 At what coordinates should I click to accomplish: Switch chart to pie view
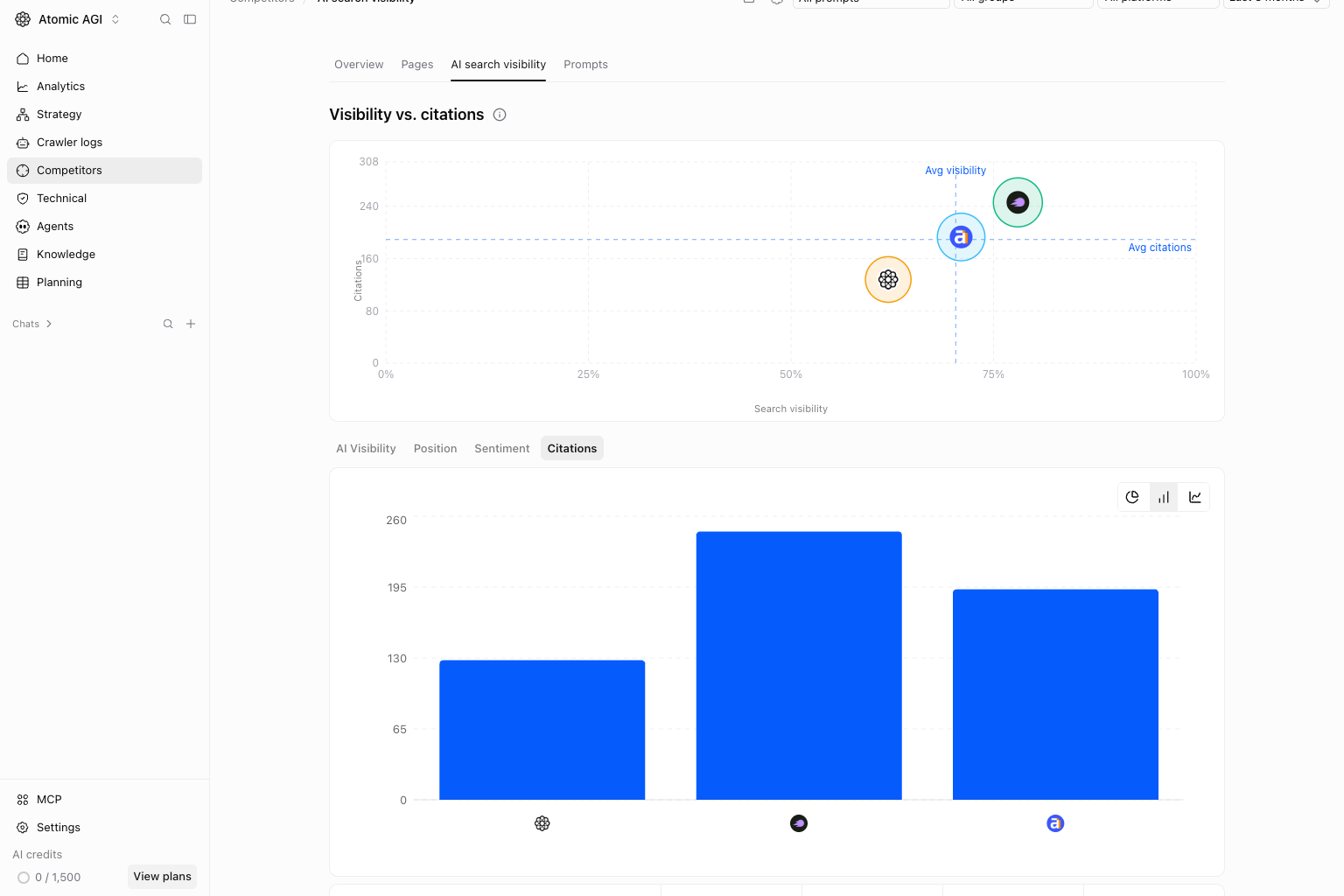[1132, 497]
